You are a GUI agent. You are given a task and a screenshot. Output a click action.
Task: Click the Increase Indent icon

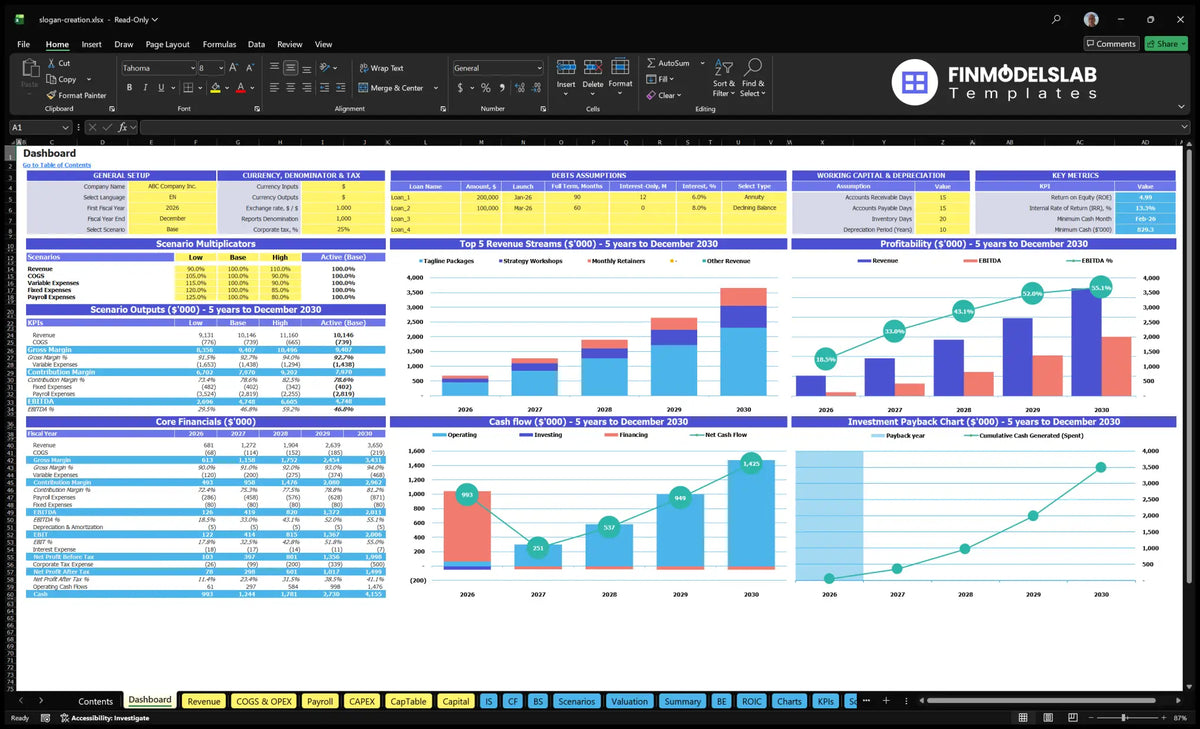click(x=342, y=88)
